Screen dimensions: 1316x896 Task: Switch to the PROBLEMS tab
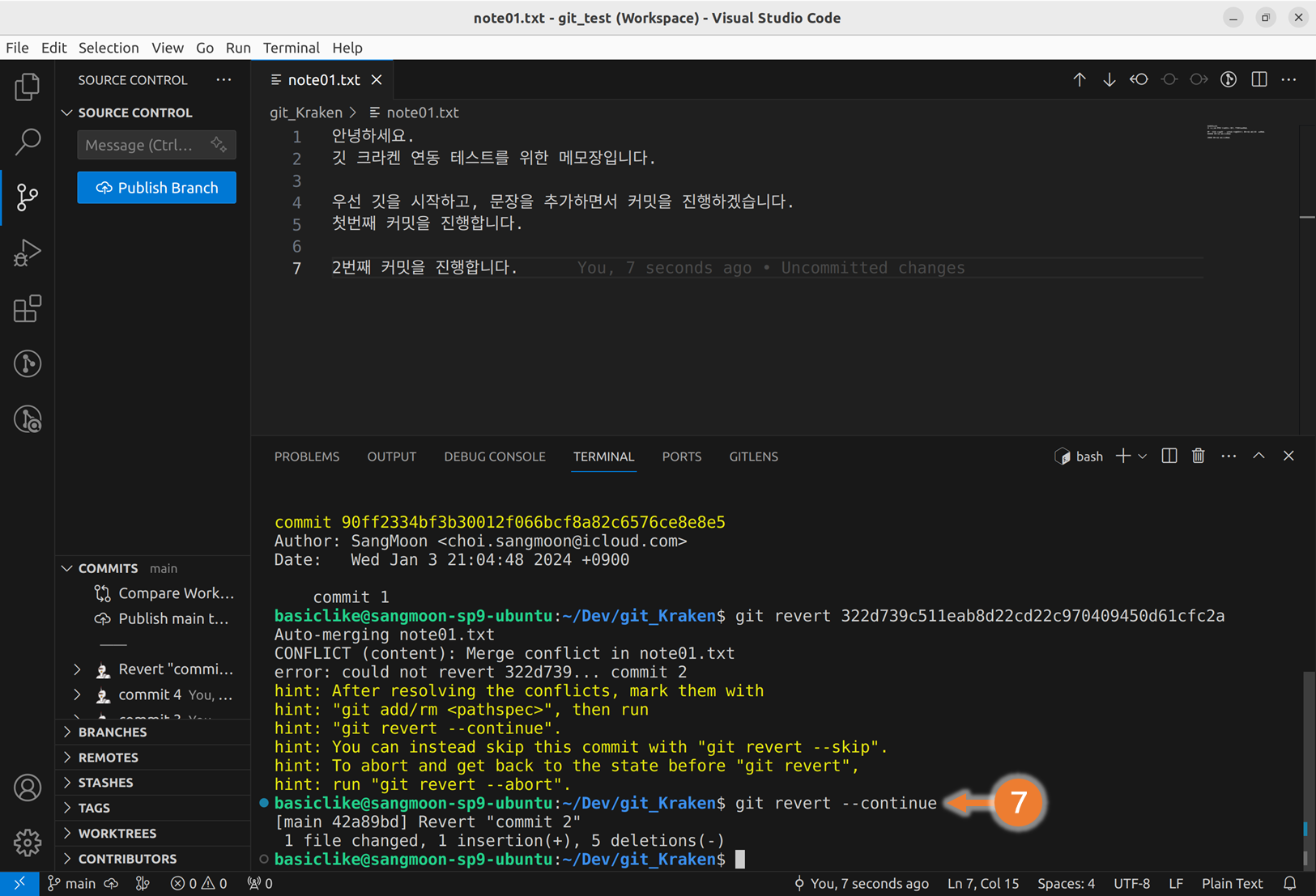(x=307, y=456)
